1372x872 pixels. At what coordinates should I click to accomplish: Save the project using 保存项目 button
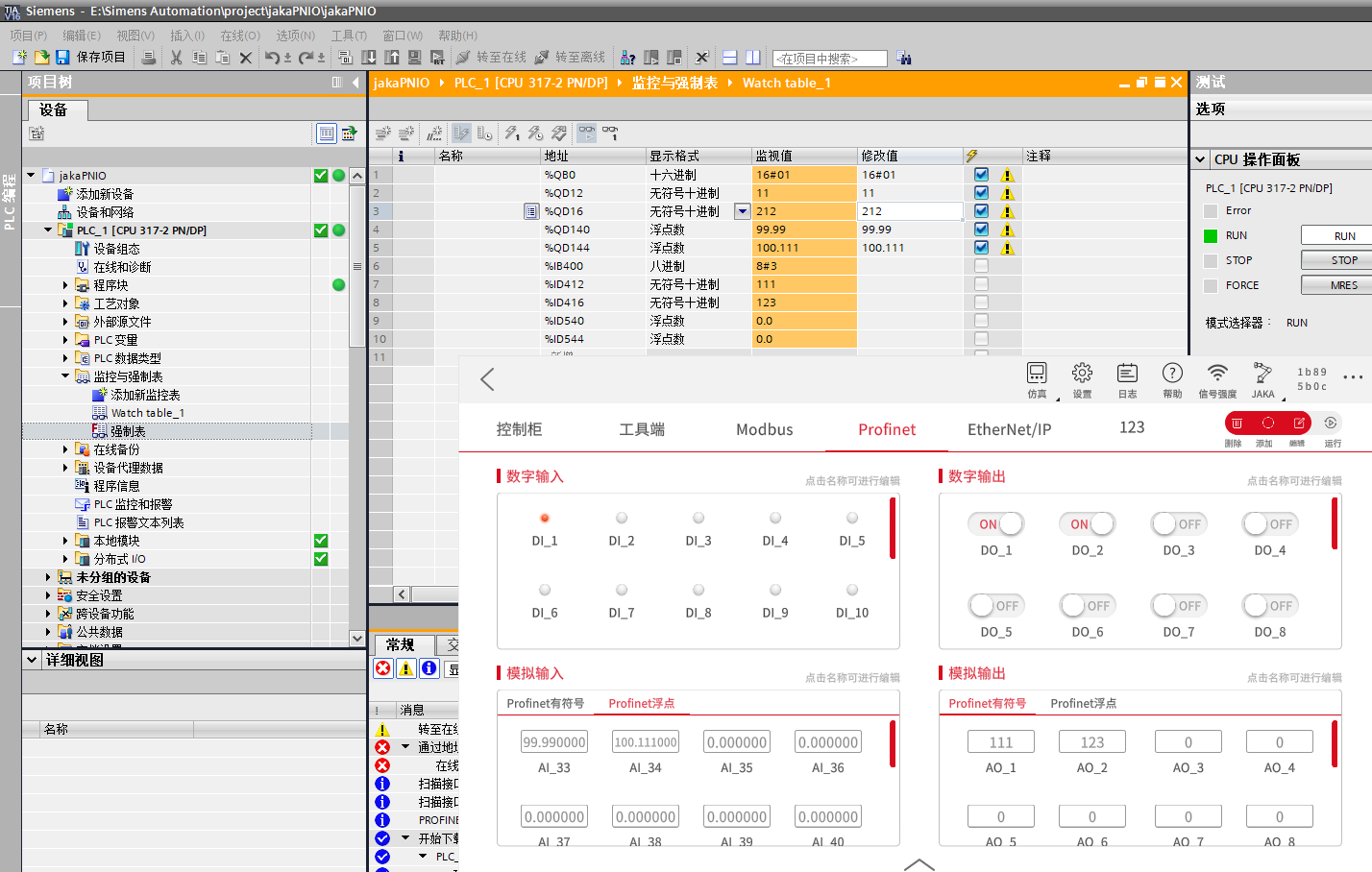[x=91, y=58]
